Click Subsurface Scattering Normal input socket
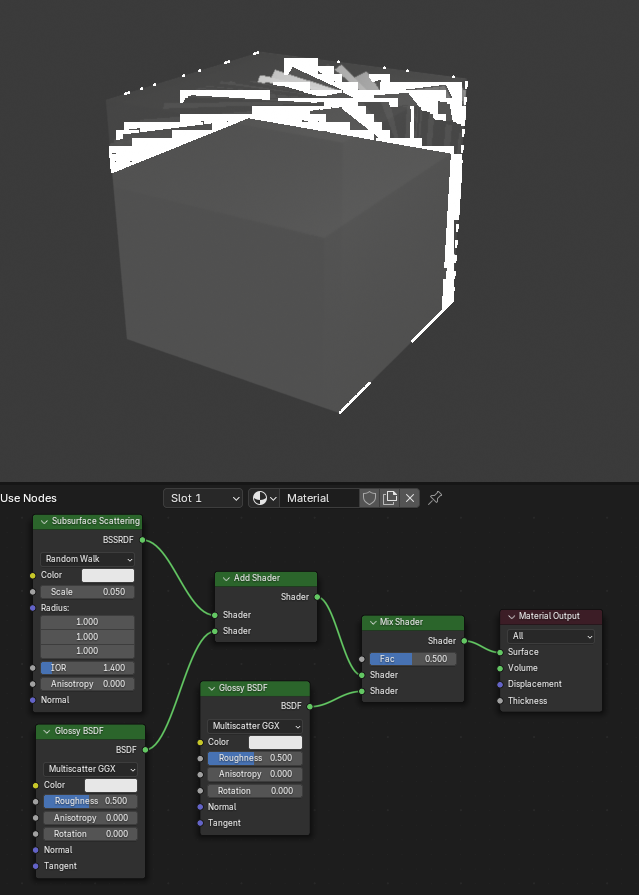Image resolution: width=639 pixels, height=895 pixels. 33,700
